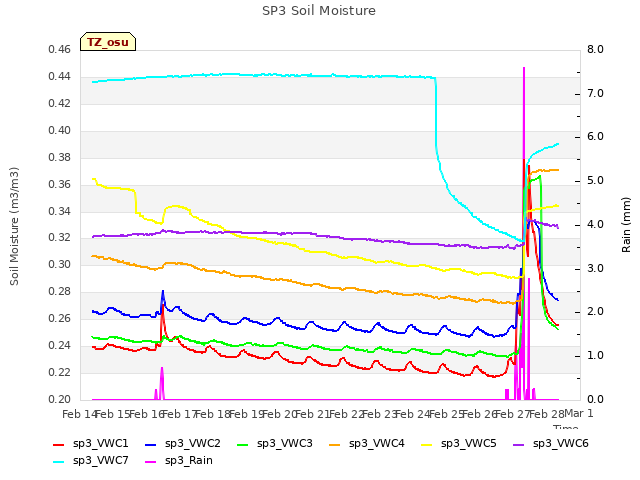Click the orange sp3_VWC4 legend swatch
The image size is (640, 480).
click(335, 444)
